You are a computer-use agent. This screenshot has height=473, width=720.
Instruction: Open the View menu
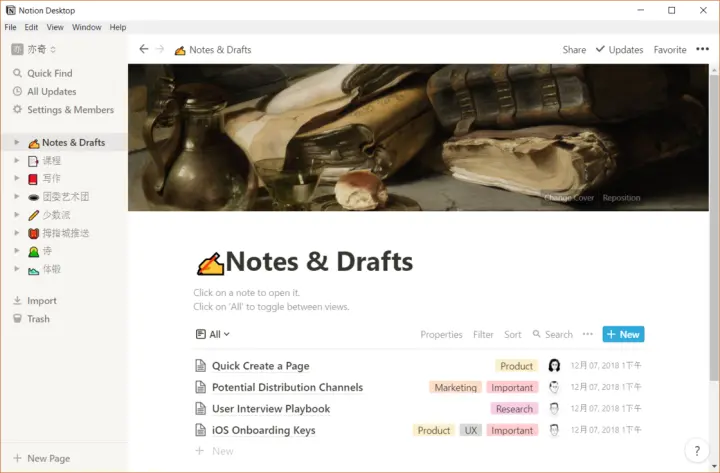pyautogui.click(x=55, y=27)
